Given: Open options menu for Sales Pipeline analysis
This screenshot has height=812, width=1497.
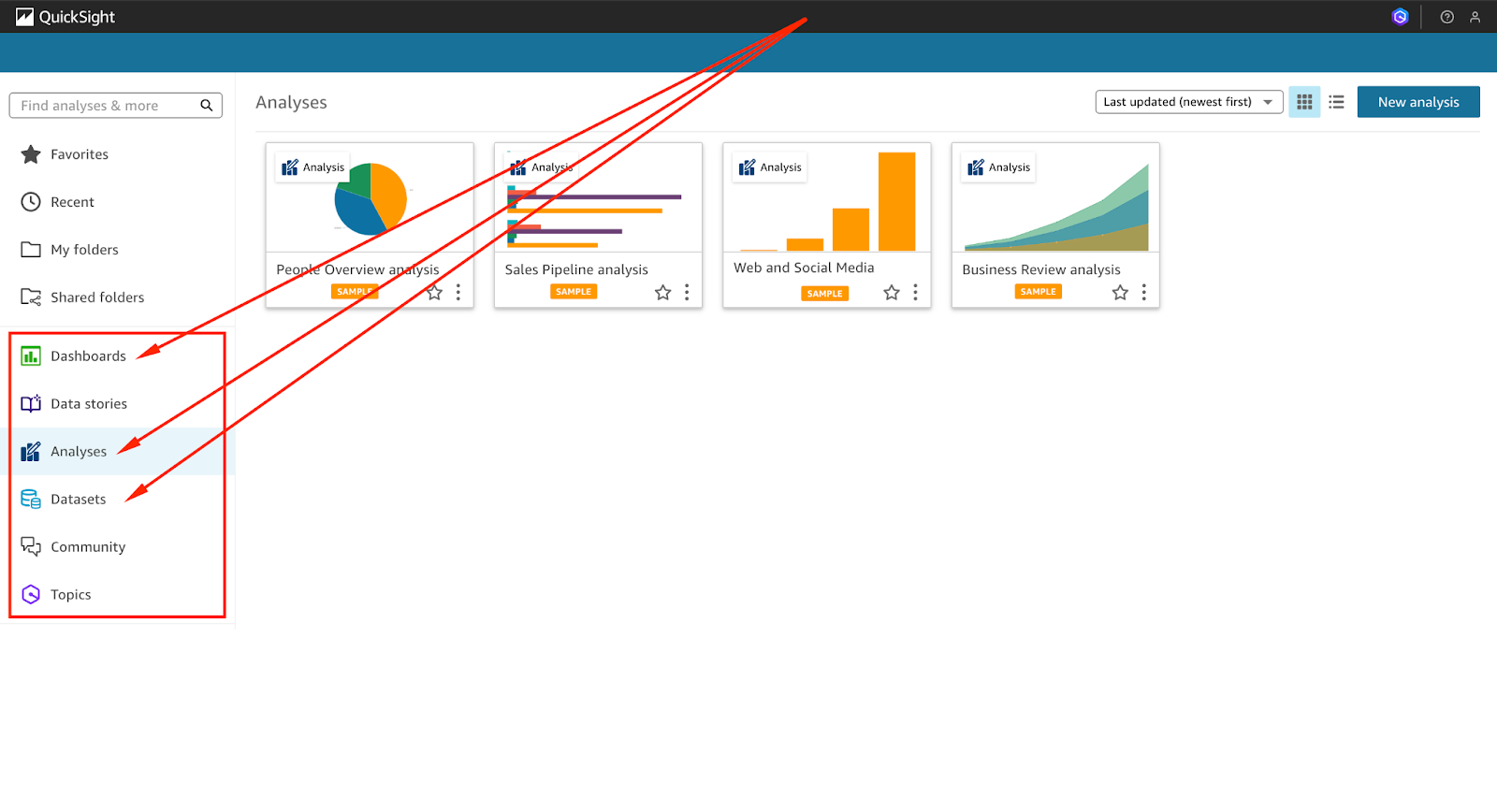Looking at the screenshot, I should [687, 293].
